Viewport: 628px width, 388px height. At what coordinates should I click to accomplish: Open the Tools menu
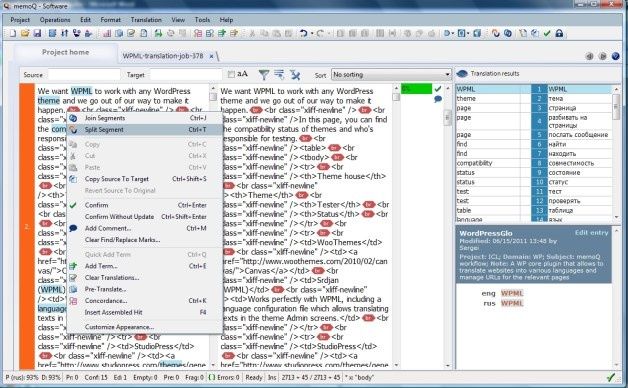[x=202, y=20]
